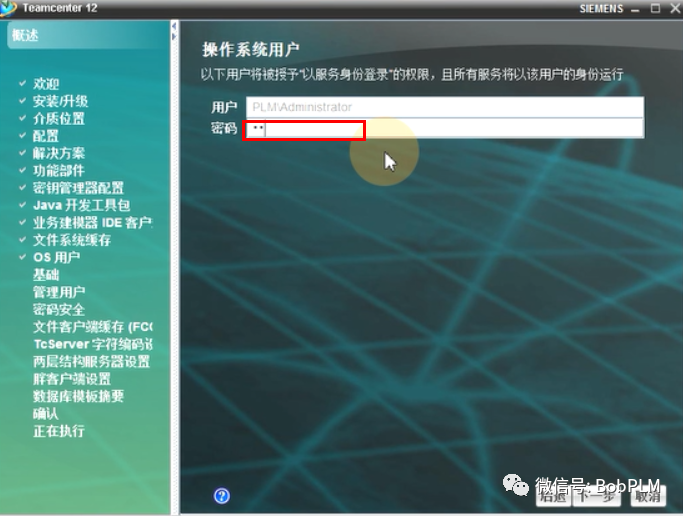The height and width of the screenshot is (516, 683).
Task: Select 解决方案 step in sidebar
Action: (x=59, y=153)
